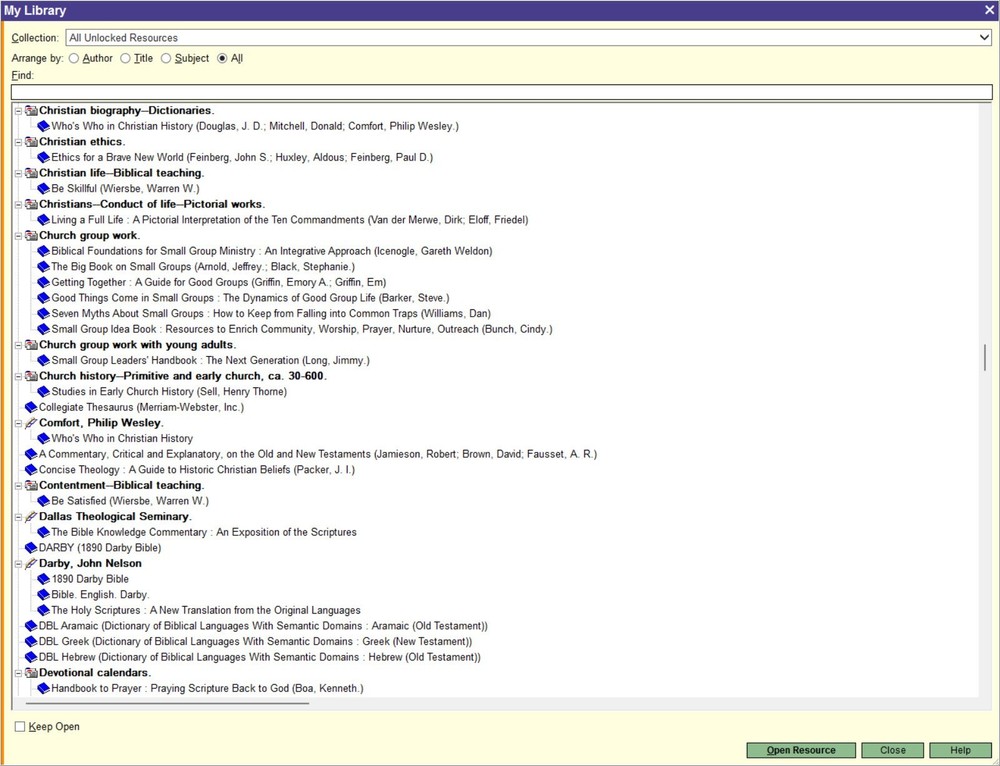Click the Open Resource button
Screen dimensions: 1000x766
(801, 750)
